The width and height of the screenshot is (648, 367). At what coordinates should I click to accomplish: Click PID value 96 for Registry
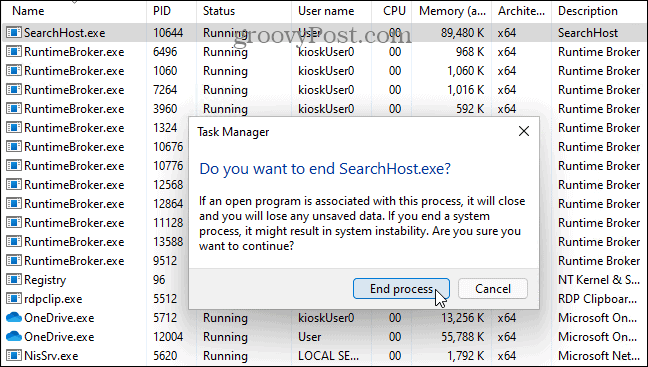159,280
